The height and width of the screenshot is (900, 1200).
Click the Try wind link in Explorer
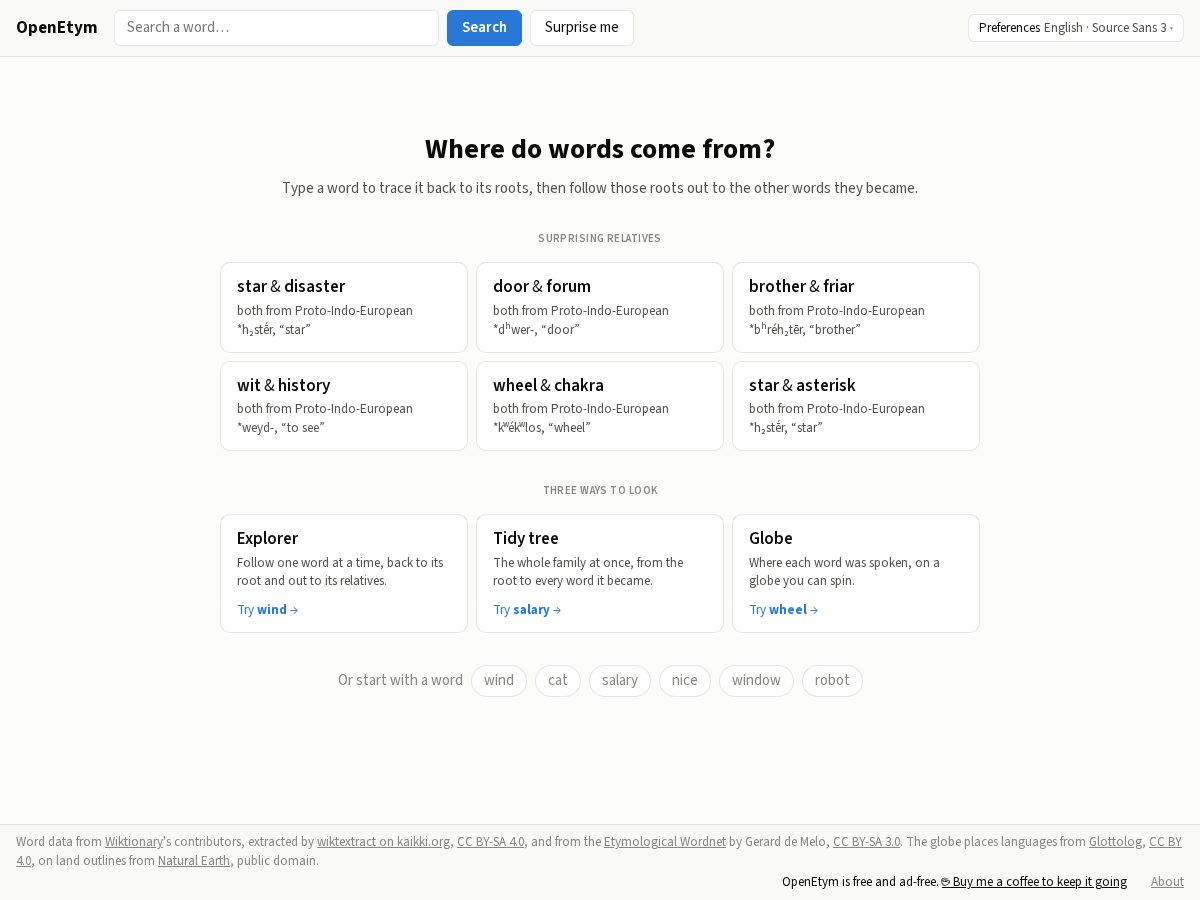pos(268,610)
